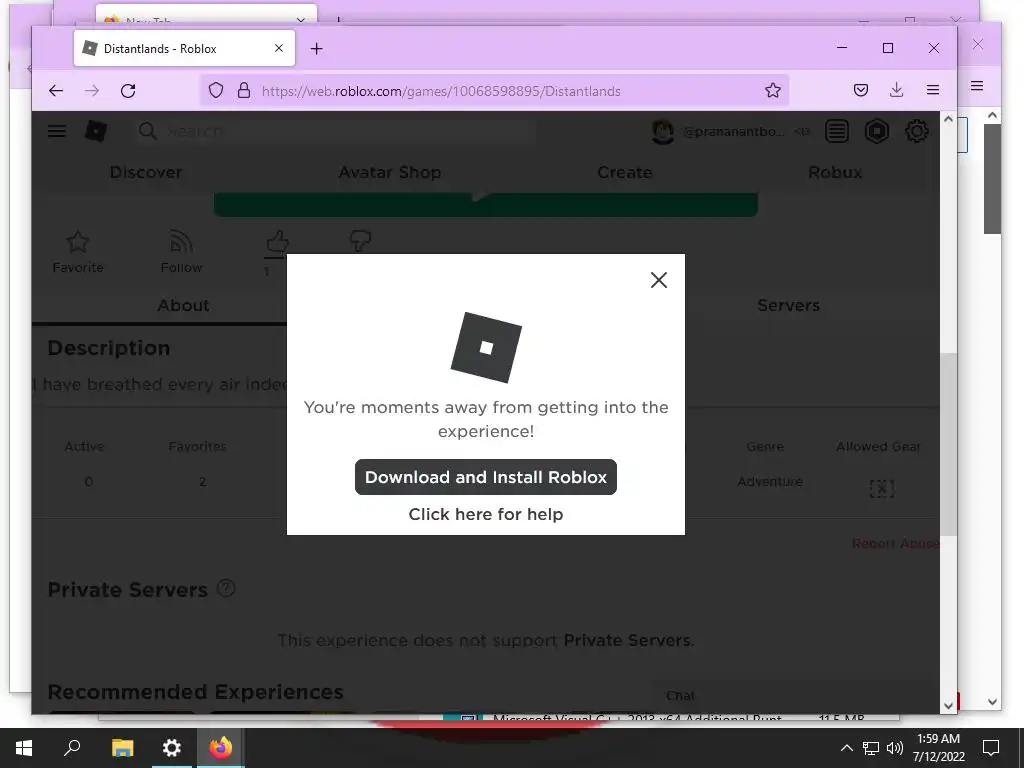This screenshot has width=1024, height=768.
Task: Switch to the About tab
Action: [184, 306]
